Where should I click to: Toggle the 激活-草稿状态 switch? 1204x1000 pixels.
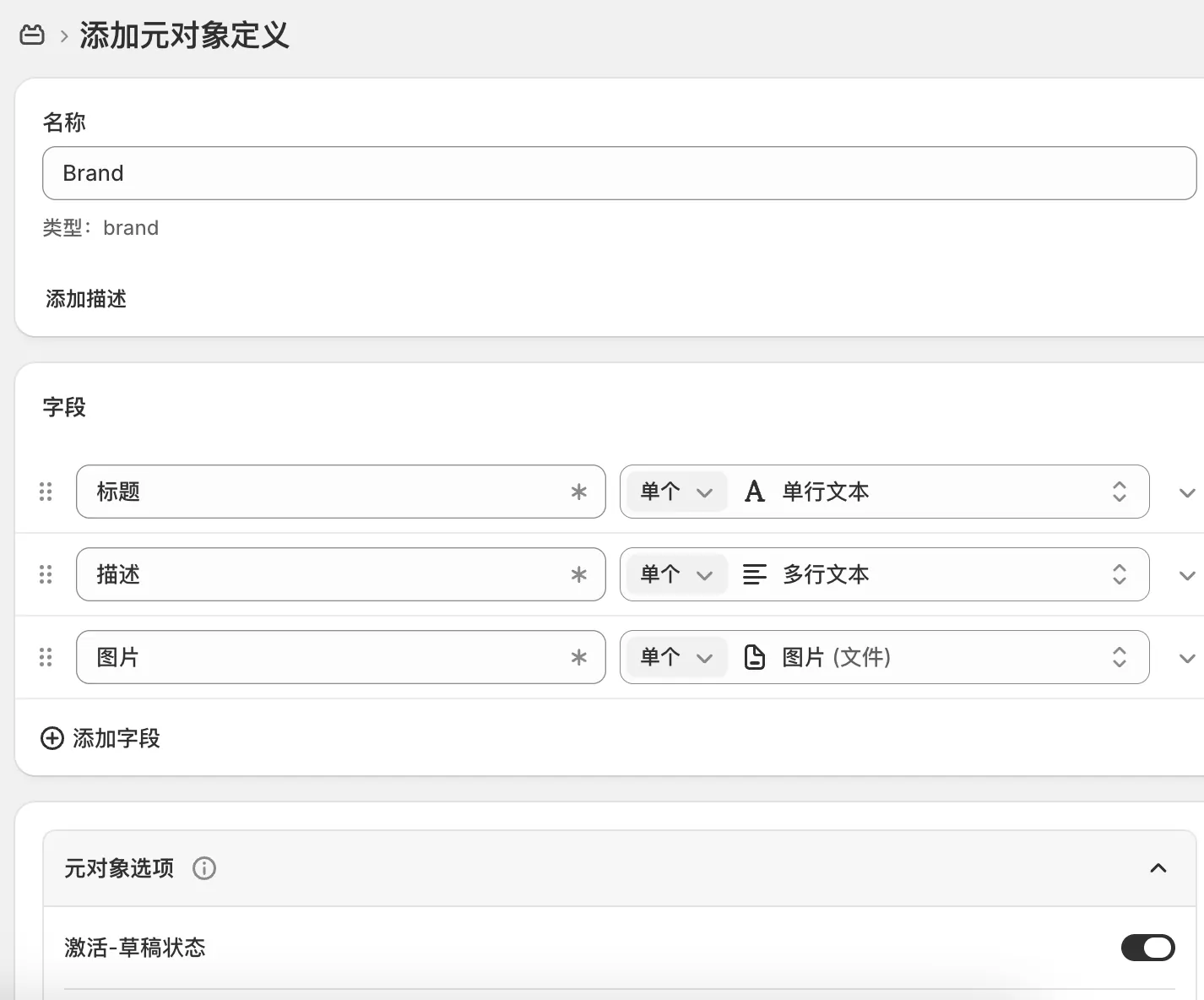(1147, 948)
